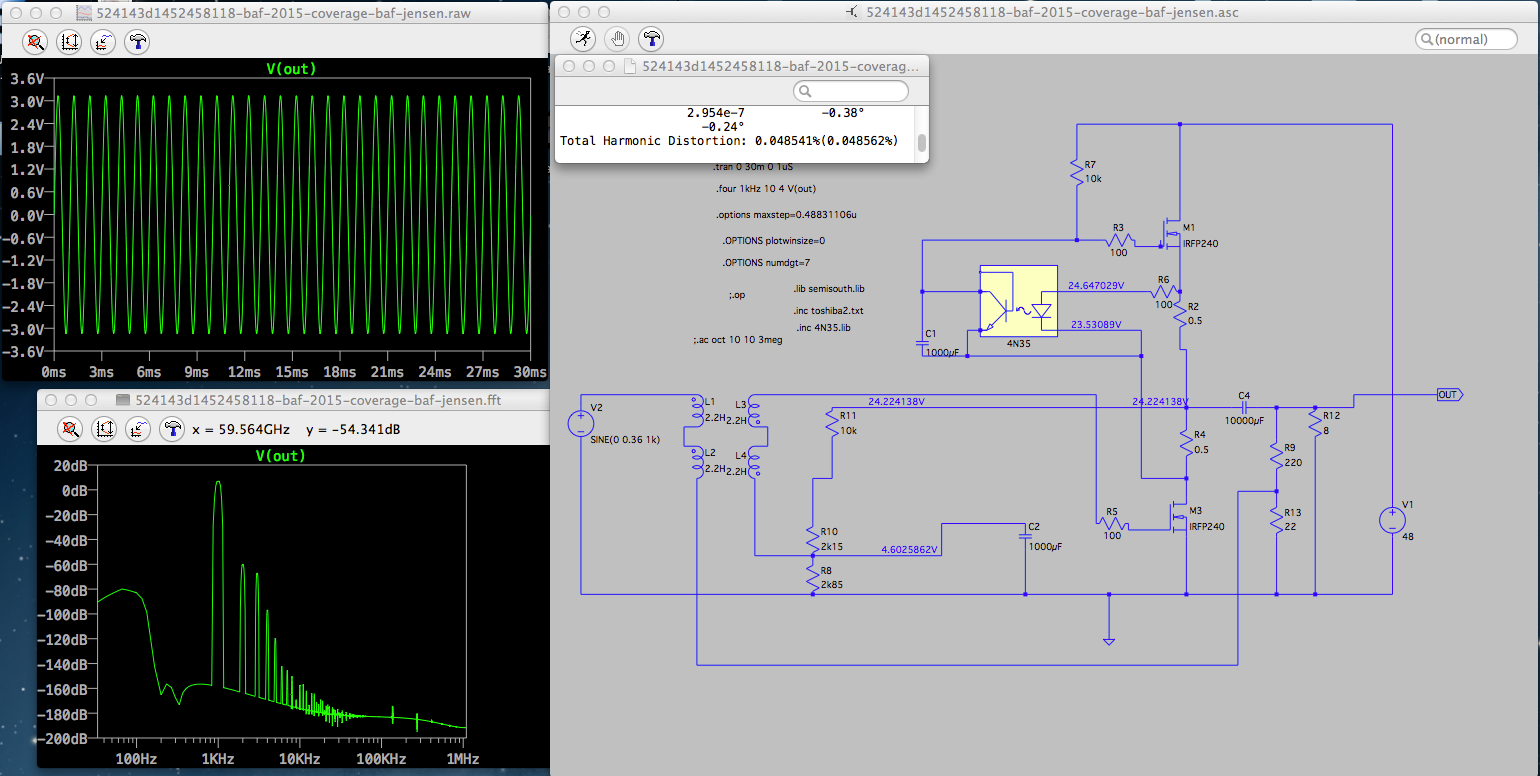Click autorange axes icon in .fft window
The height and width of the screenshot is (776, 1540).
click(104, 429)
